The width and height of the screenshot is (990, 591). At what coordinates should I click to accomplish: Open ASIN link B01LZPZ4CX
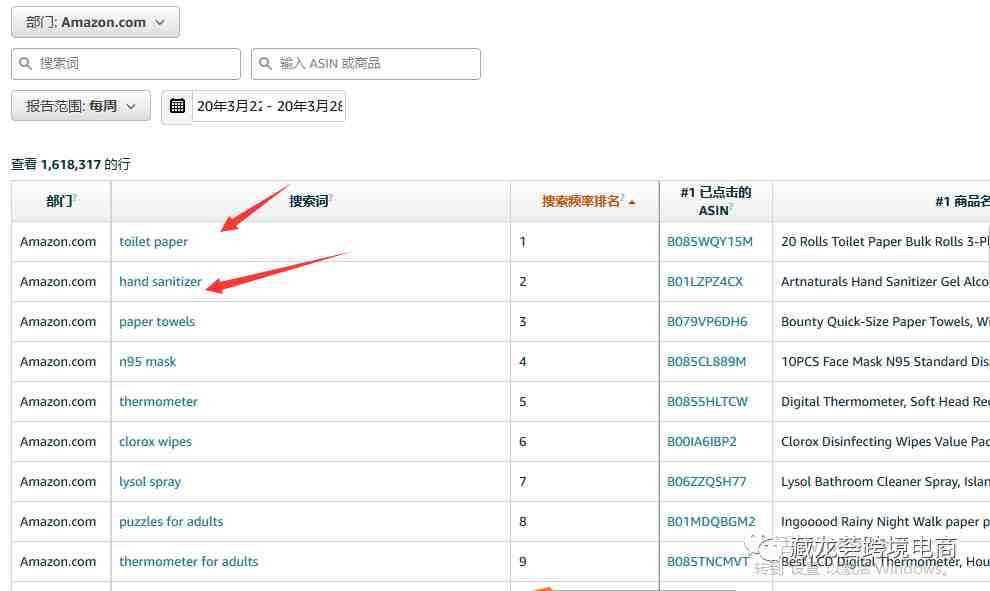[705, 282]
